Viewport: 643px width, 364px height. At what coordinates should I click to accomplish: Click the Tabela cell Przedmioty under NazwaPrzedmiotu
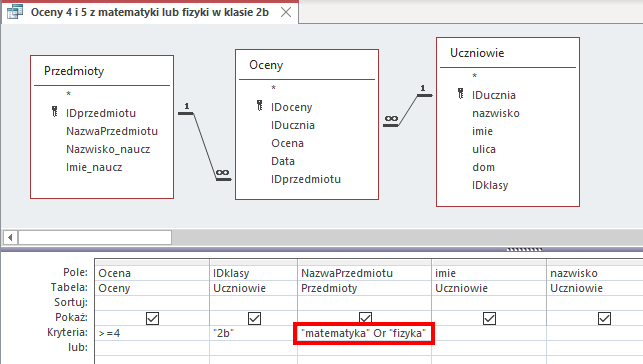click(365, 288)
